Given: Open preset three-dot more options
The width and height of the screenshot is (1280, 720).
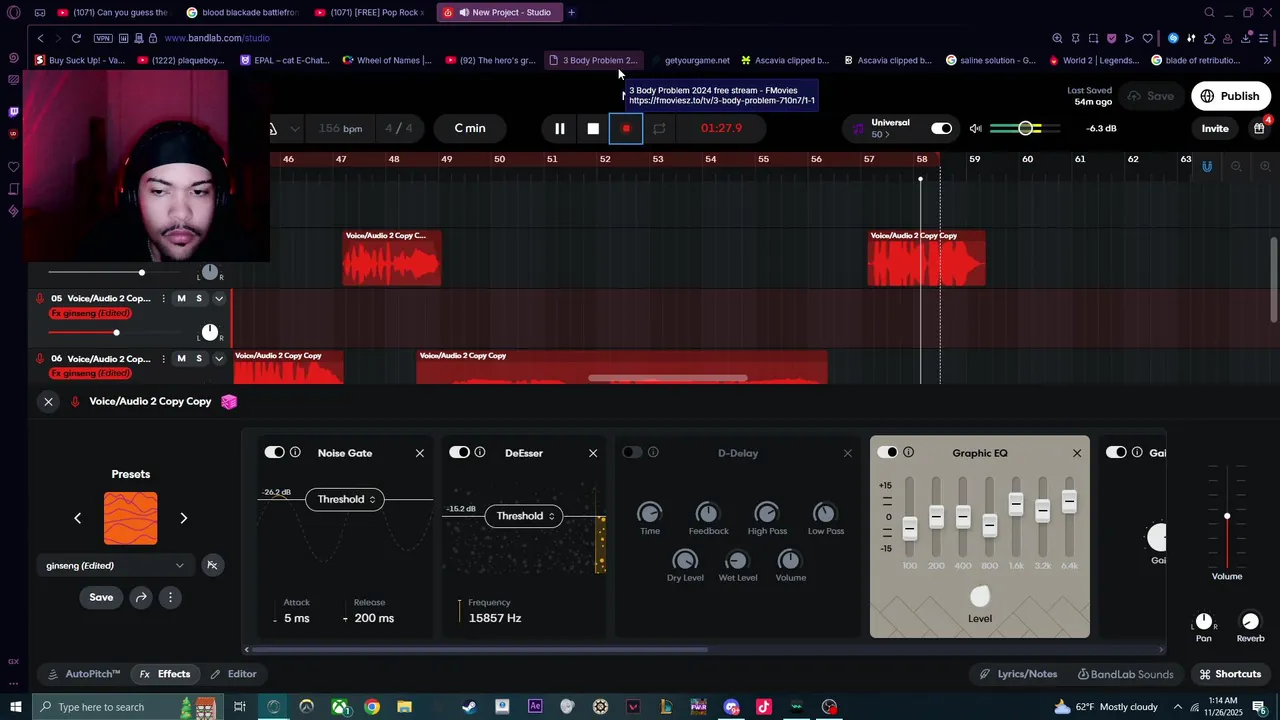Looking at the screenshot, I should [170, 597].
